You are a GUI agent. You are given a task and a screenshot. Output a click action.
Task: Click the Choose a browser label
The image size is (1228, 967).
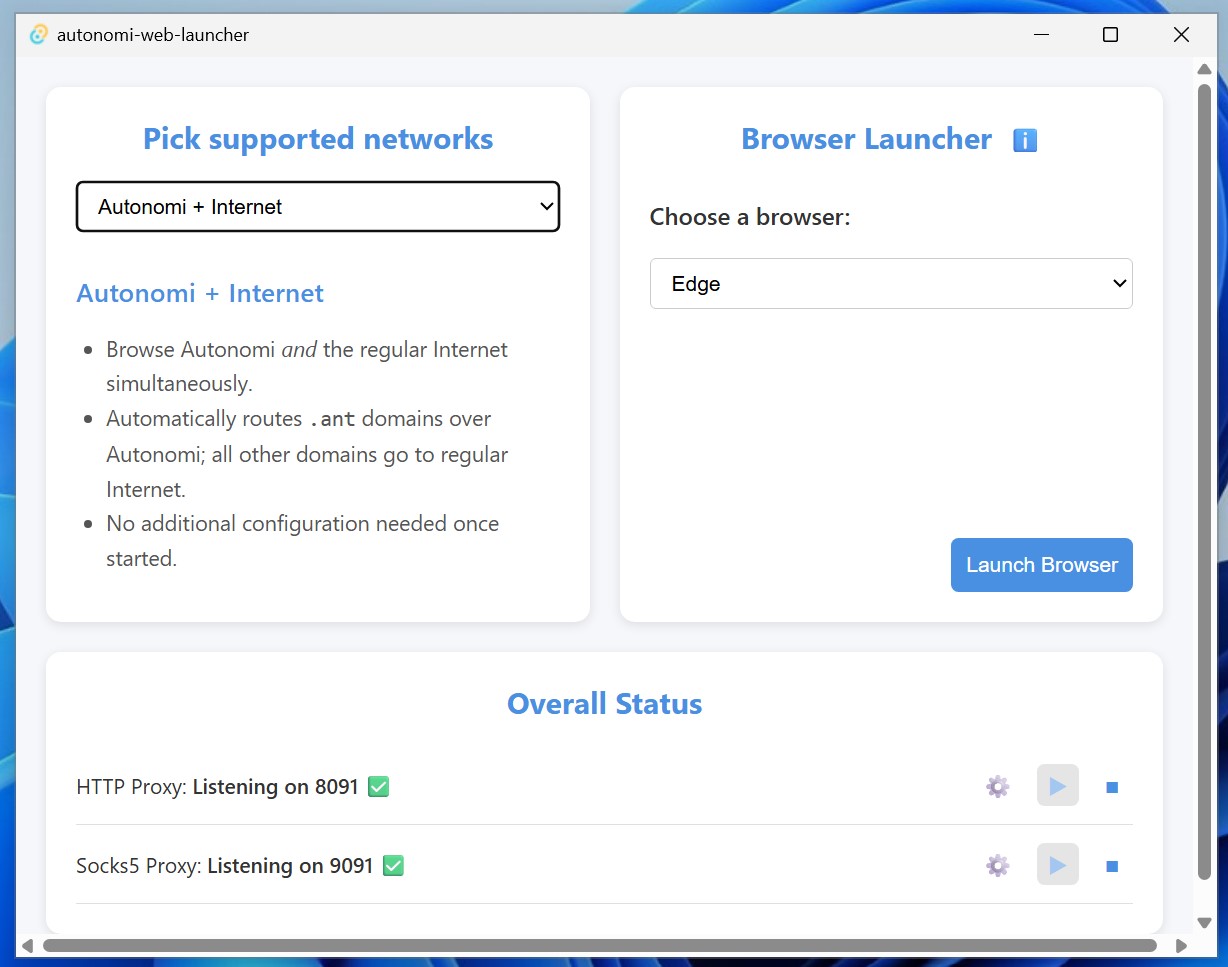750,217
